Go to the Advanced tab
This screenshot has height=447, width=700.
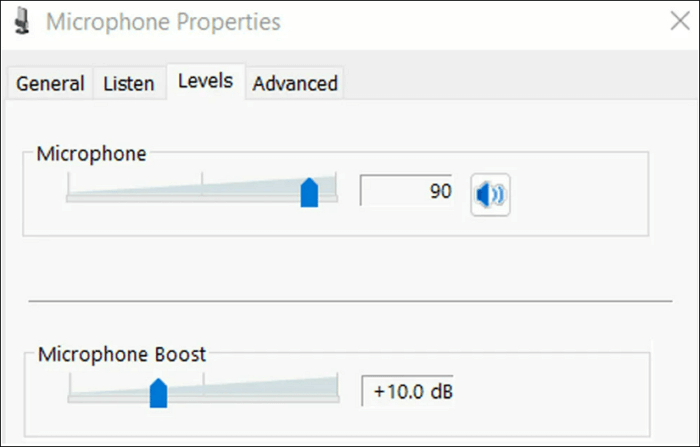coord(295,84)
